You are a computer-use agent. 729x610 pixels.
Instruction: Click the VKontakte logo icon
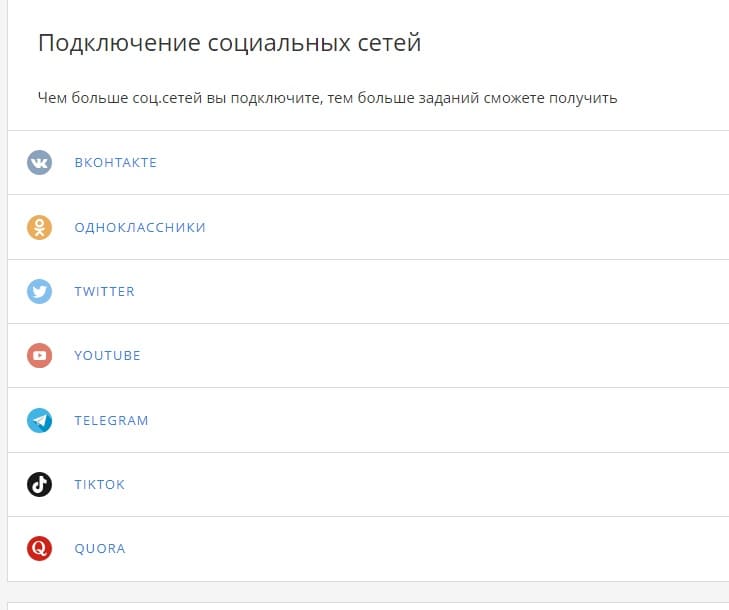click(x=39, y=163)
